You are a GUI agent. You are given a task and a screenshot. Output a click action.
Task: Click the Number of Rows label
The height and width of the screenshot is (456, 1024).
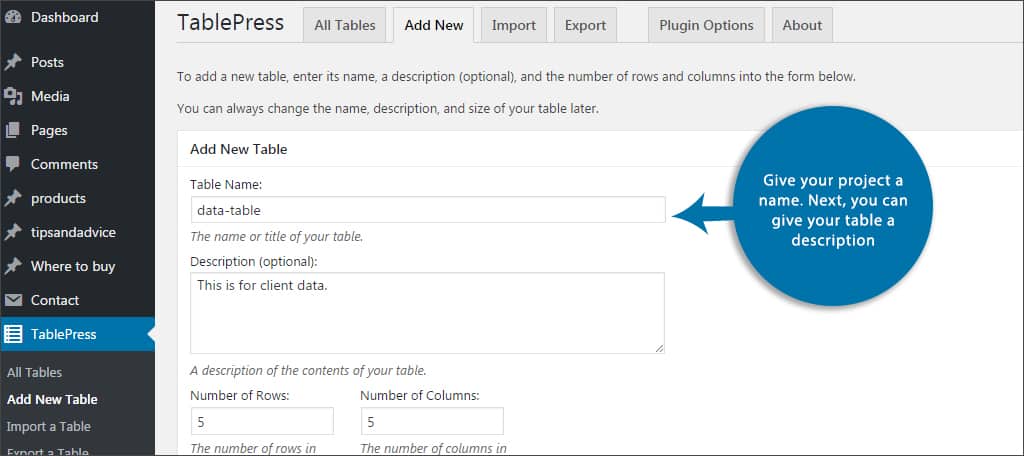[x=240, y=395]
